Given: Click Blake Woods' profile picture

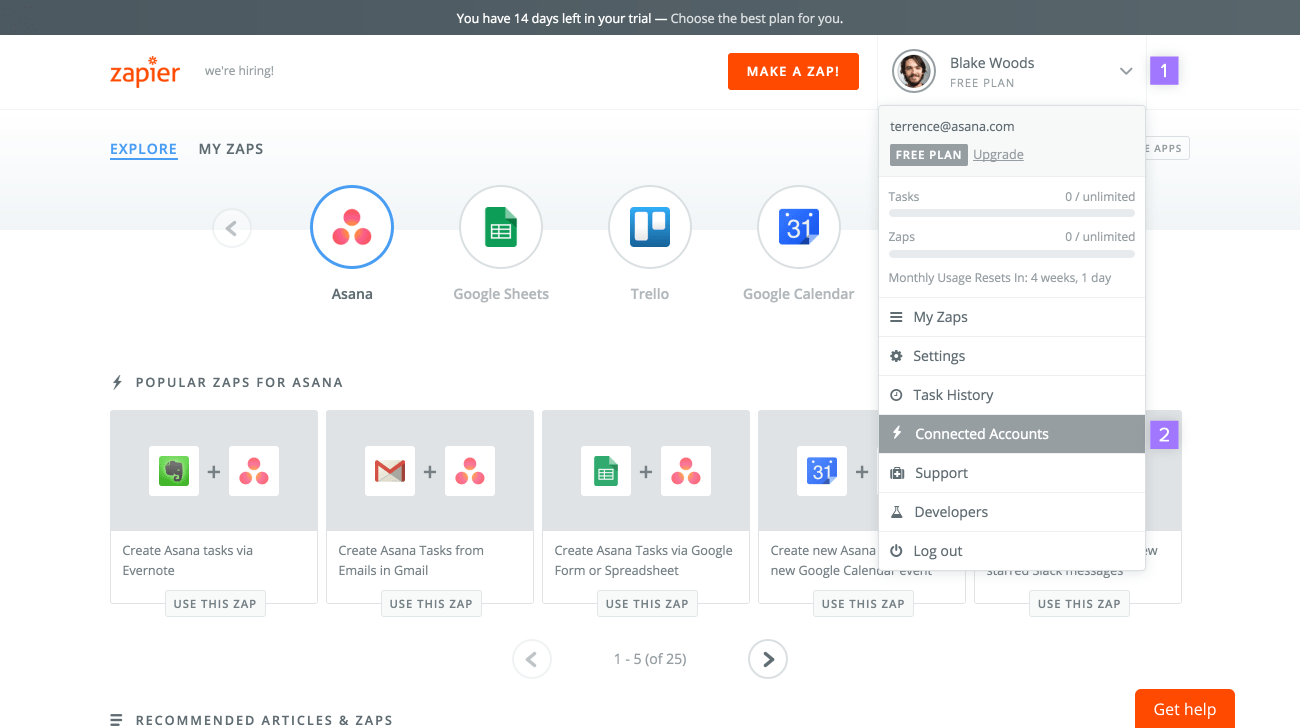Looking at the screenshot, I should tap(913, 71).
